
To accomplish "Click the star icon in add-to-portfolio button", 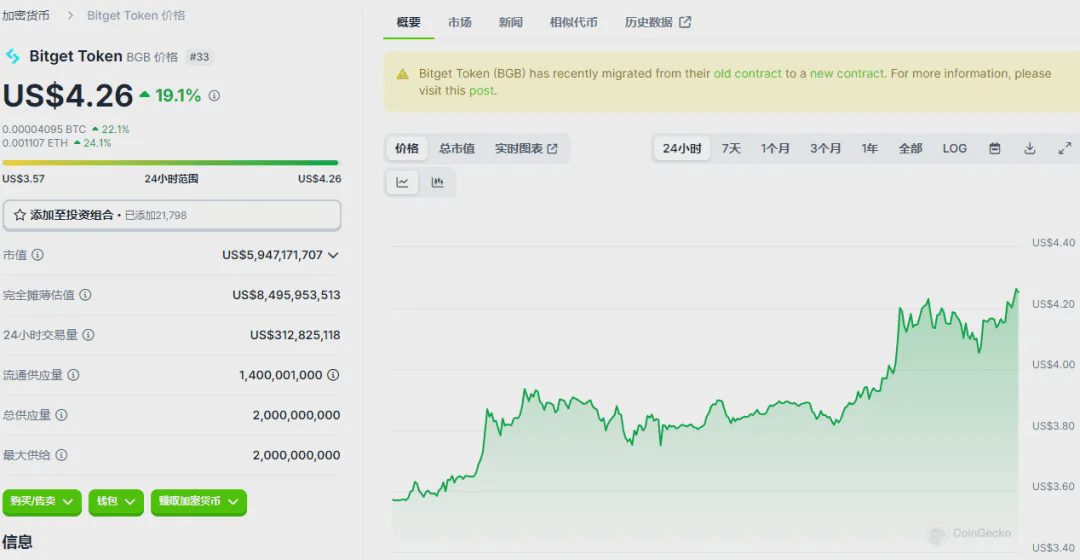I will [19, 215].
